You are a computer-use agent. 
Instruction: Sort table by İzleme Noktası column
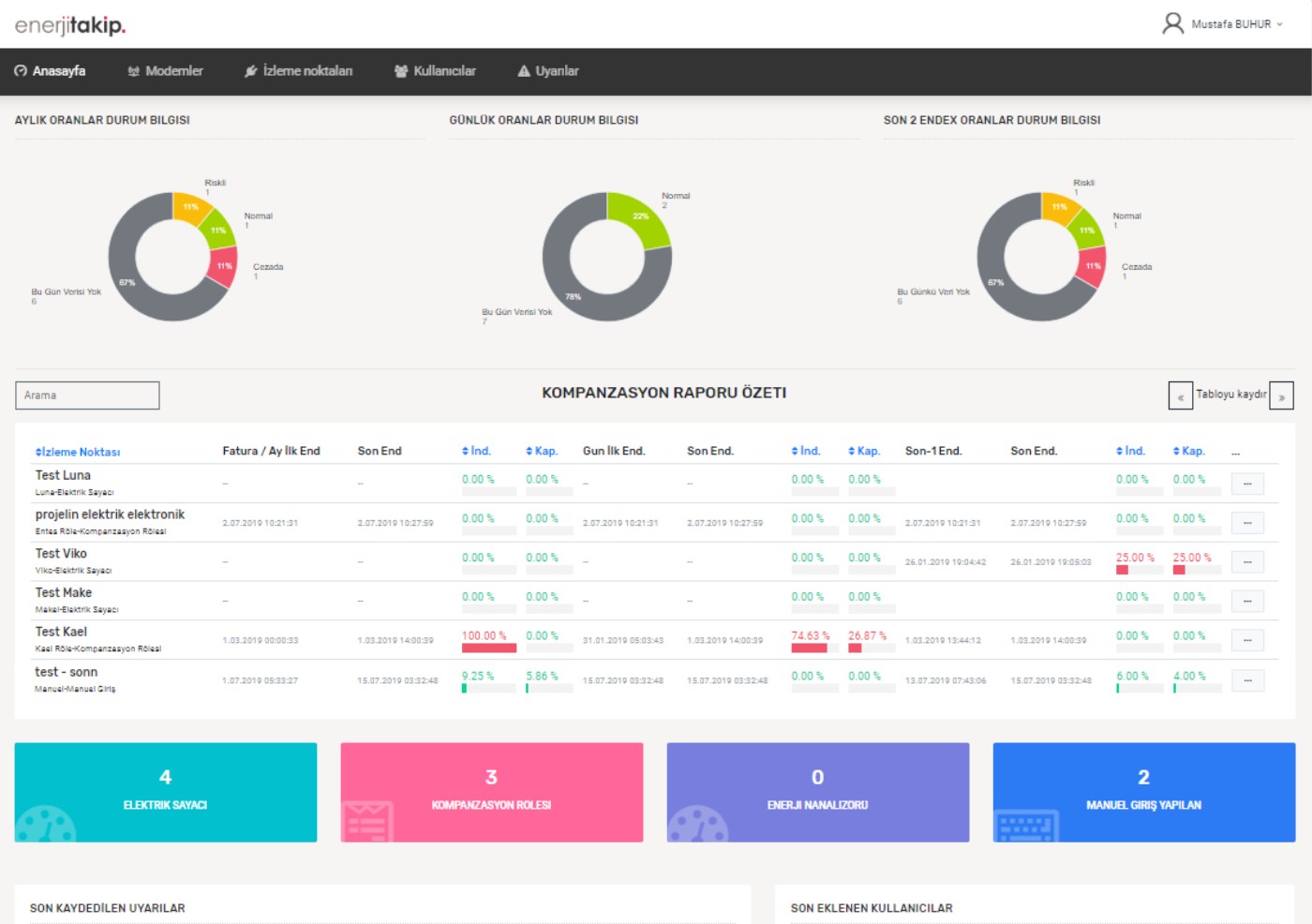(x=78, y=452)
